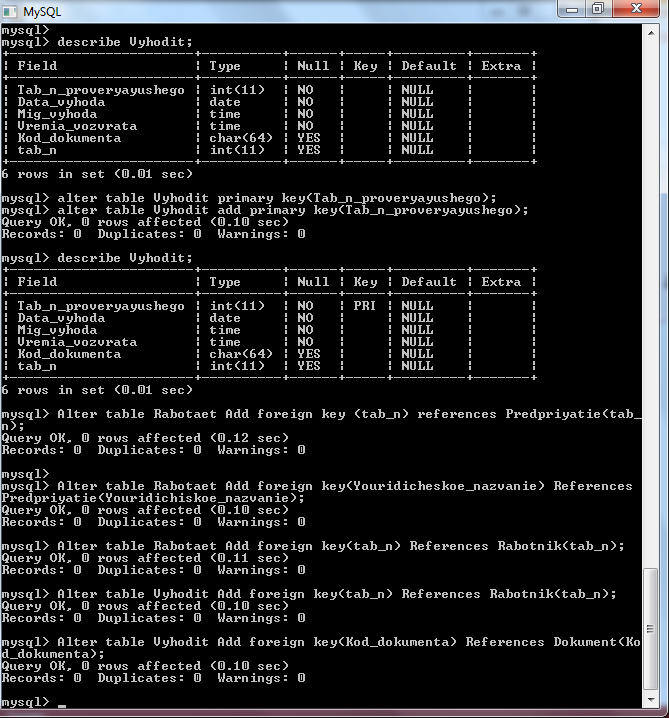Click the Extra header in the first table
Screen dimensions: 669x718
pos(501,66)
